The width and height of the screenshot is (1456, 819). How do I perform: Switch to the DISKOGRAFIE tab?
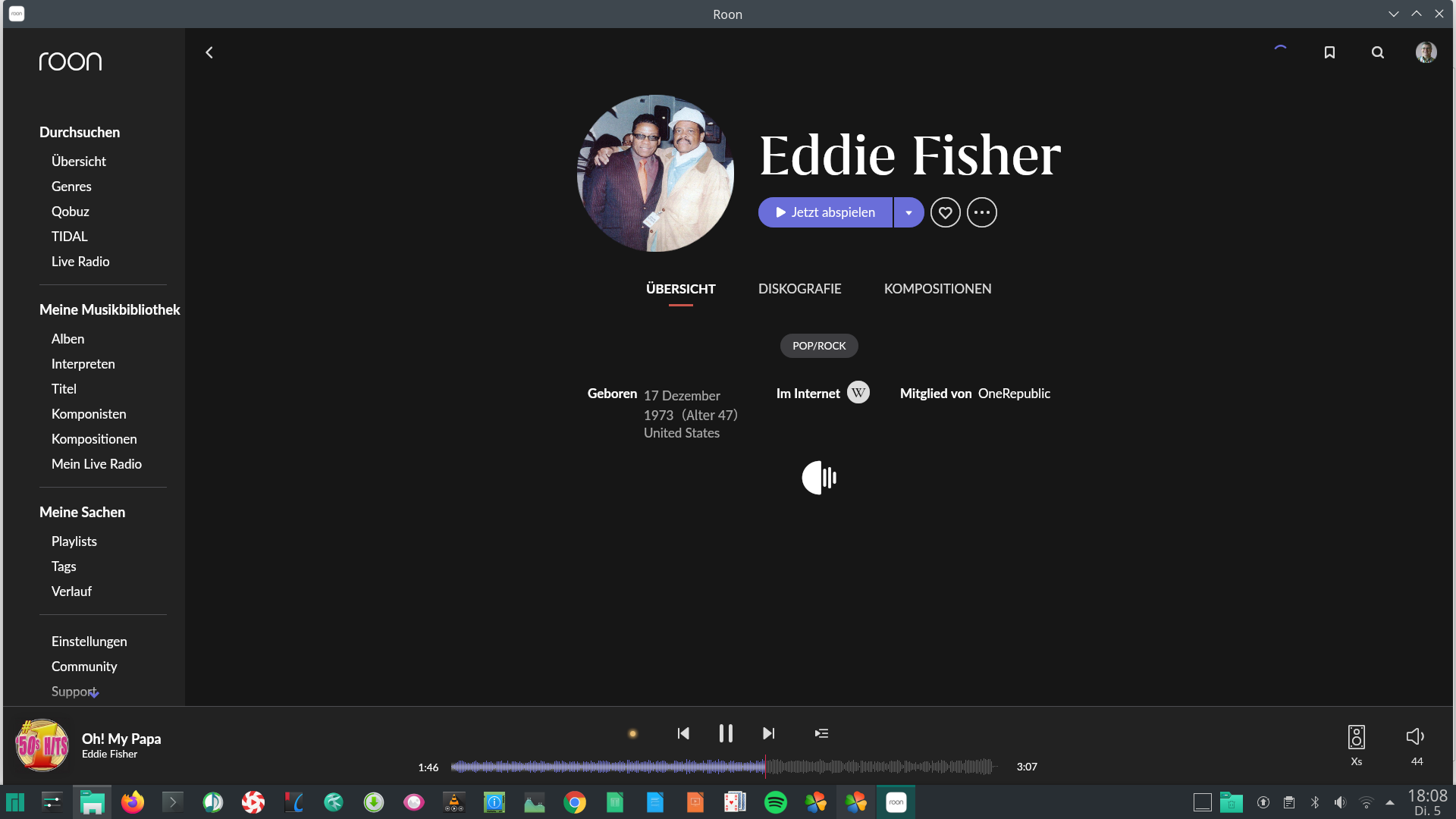tap(799, 289)
